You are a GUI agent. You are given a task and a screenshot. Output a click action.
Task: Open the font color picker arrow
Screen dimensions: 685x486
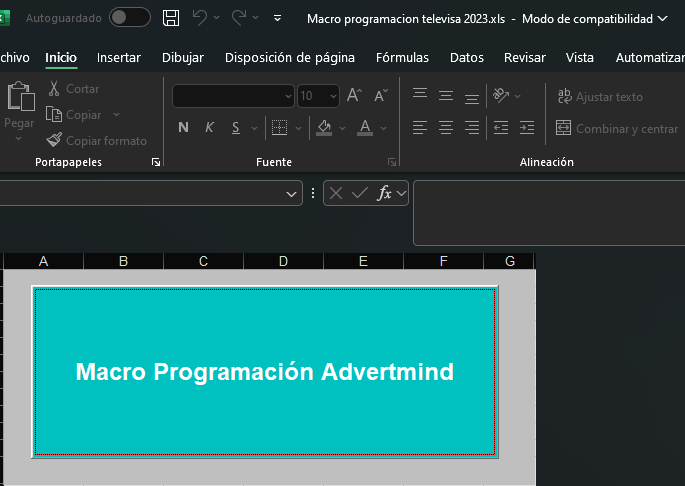click(x=384, y=128)
